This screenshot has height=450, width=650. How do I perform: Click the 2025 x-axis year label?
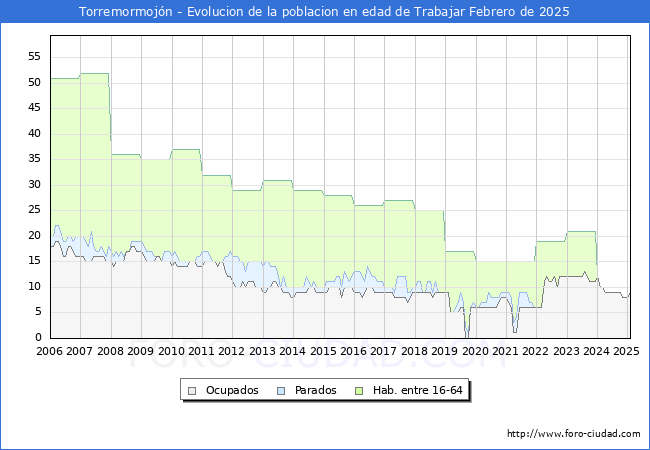pos(626,351)
